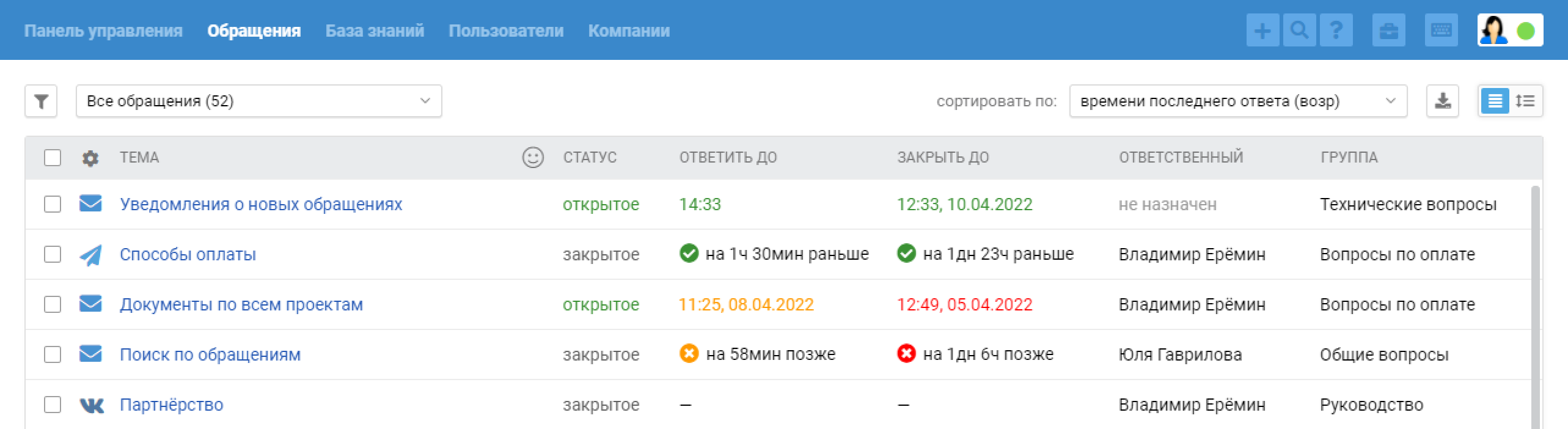This screenshot has height=429, width=1568.
Task: Open the sort order dropdown
Action: pyautogui.click(x=1237, y=101)
